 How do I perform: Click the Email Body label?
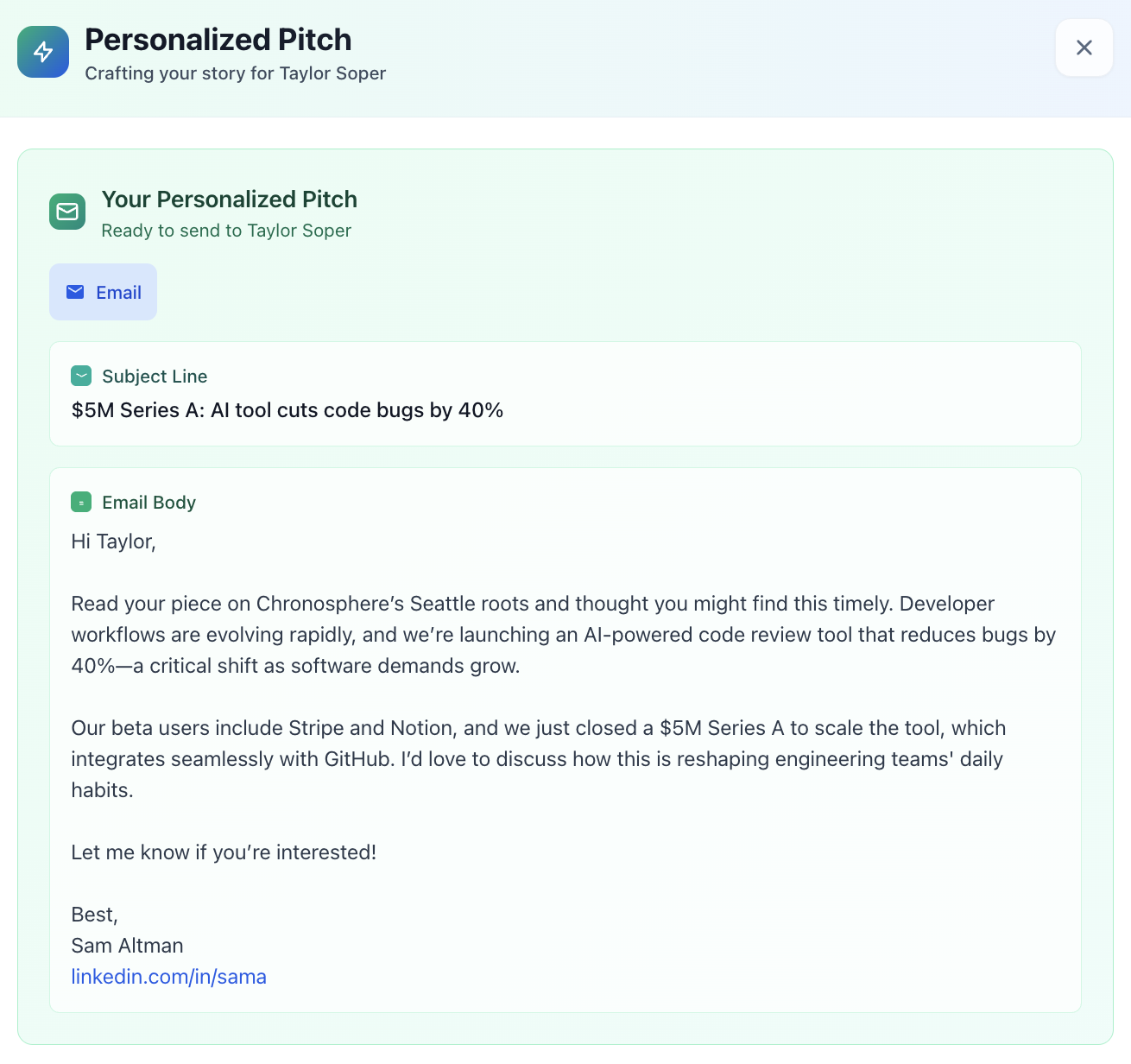[x=148, y=503]
